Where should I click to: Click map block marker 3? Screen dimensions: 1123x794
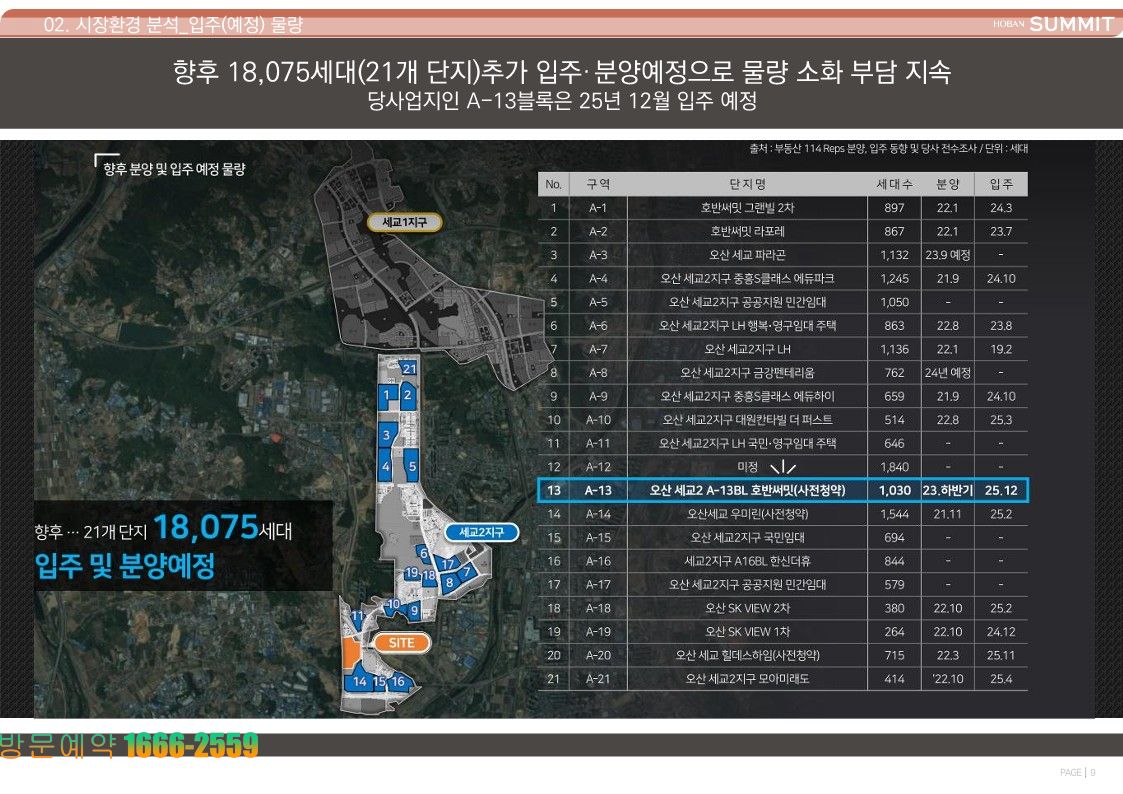[x=387, y=435]
